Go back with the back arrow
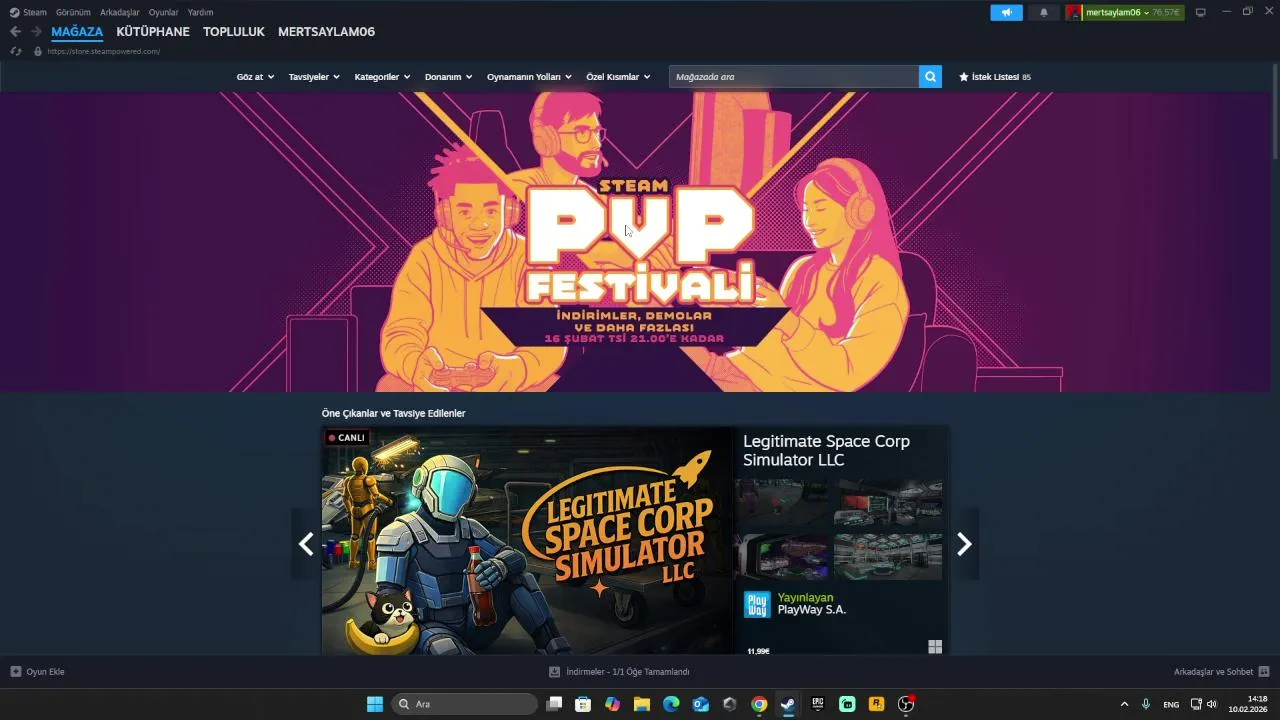1280x720 pixels. [x=15, y=31]
